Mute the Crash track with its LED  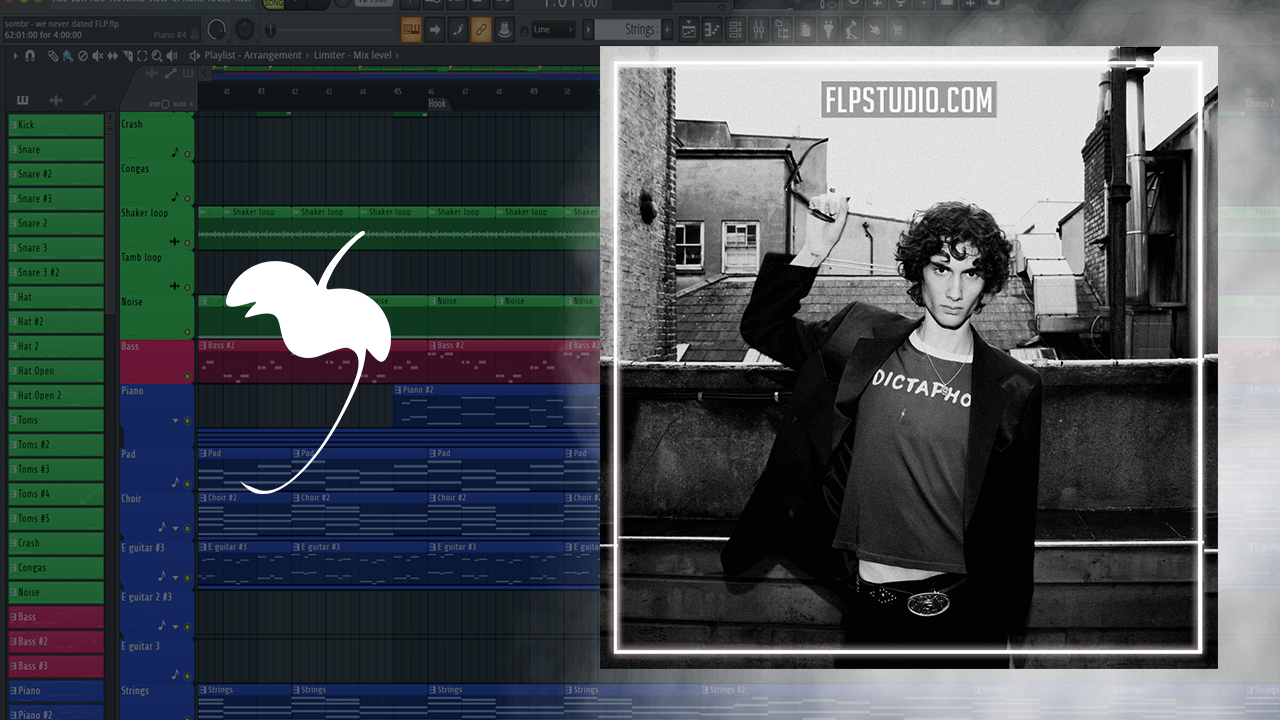[x=187, y=154]
